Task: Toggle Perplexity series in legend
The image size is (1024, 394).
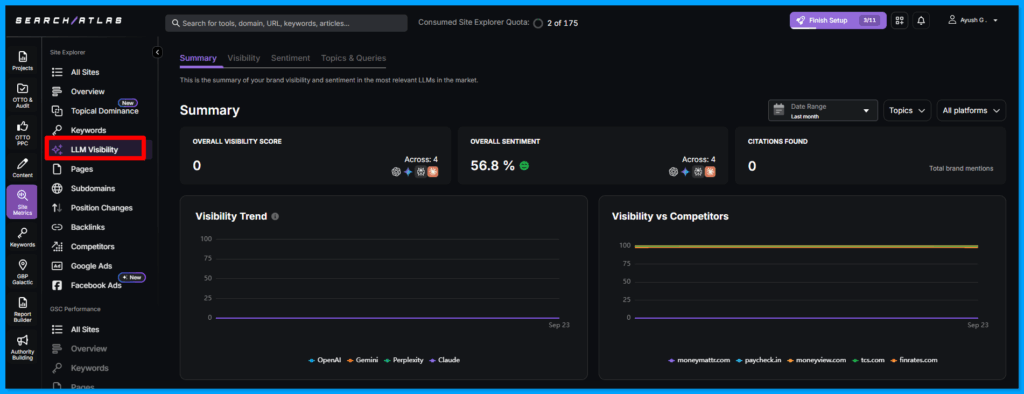Action: coord(404,360)
